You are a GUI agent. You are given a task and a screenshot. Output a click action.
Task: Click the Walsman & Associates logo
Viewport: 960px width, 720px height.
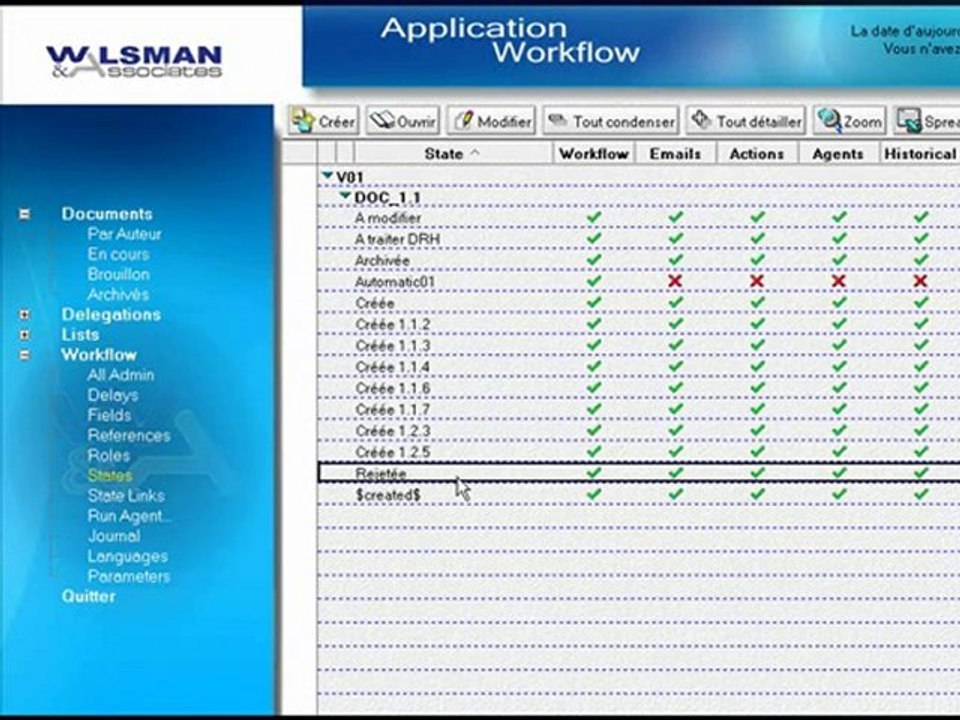[x=133, y=61]
